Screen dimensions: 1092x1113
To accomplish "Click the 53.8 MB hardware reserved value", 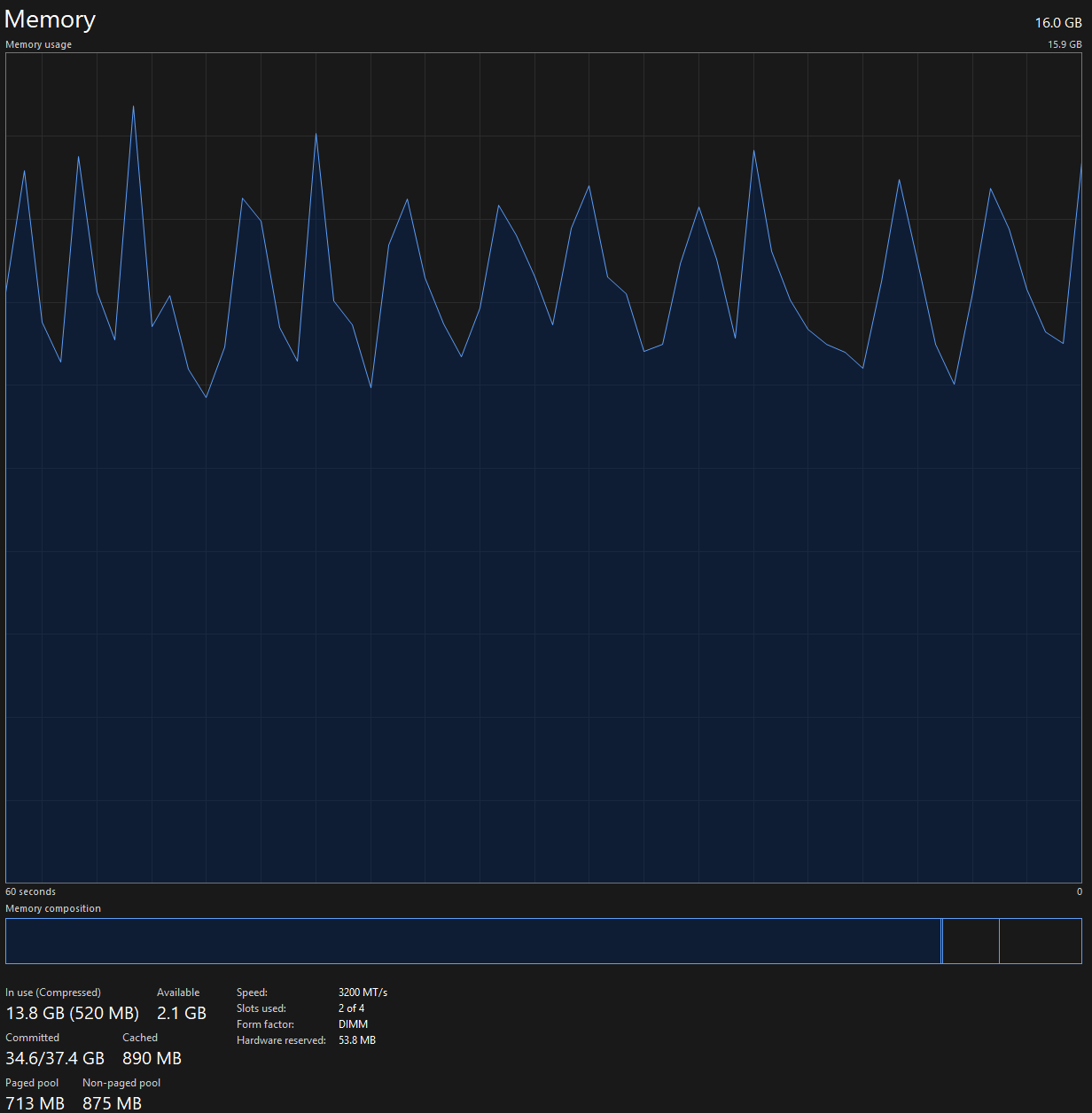I will (356, 1040).
